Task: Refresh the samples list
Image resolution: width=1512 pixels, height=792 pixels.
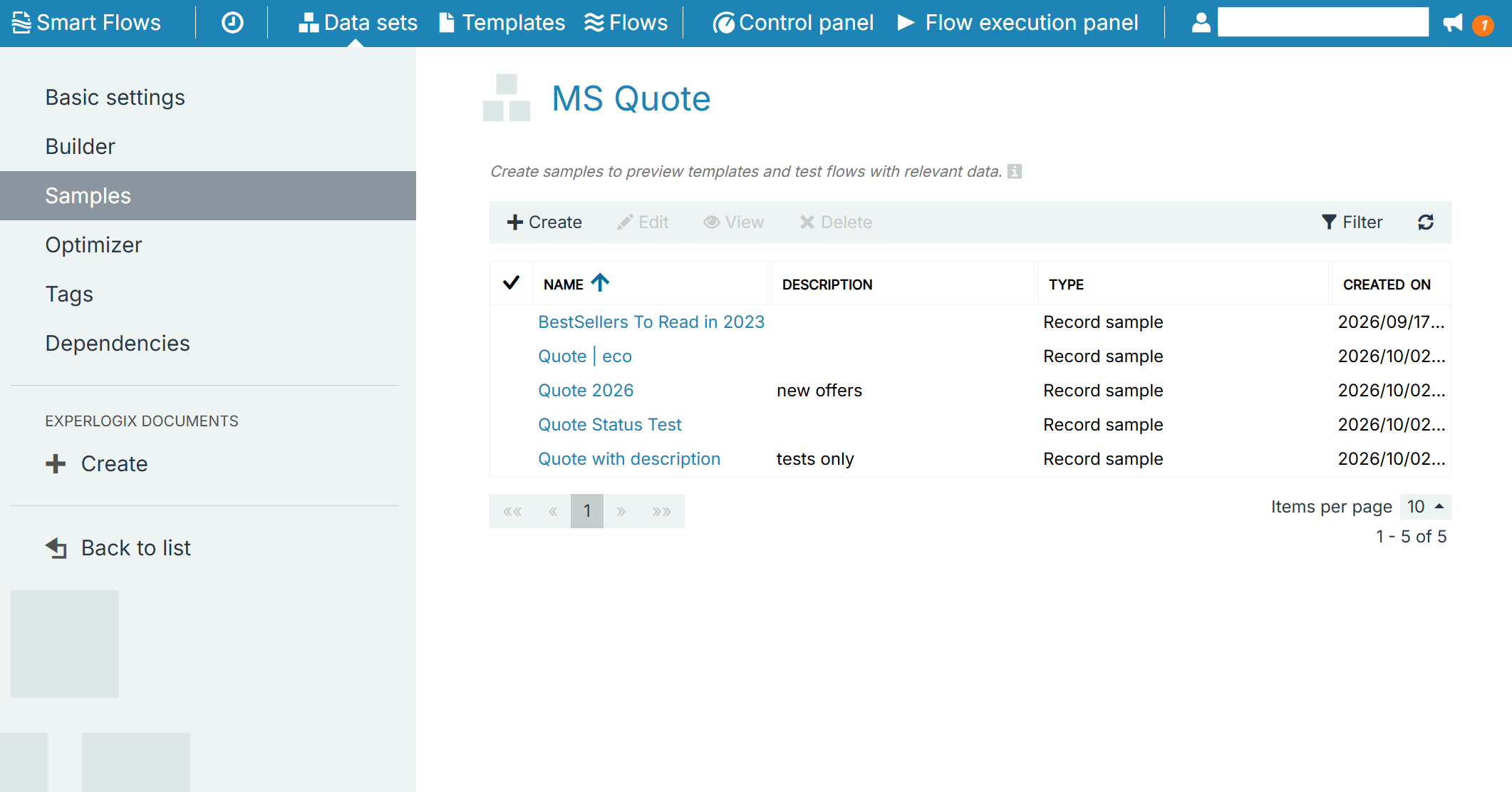Action: pyautogui.click(x=1426, y=222)
